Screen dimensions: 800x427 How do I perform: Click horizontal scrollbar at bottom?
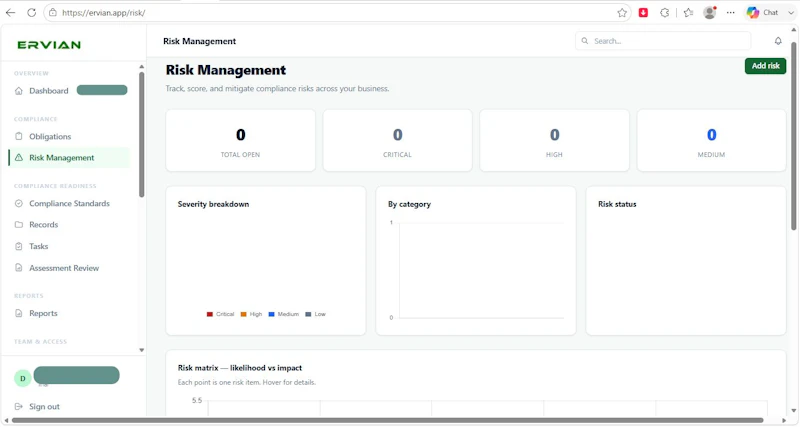[388, 420]
